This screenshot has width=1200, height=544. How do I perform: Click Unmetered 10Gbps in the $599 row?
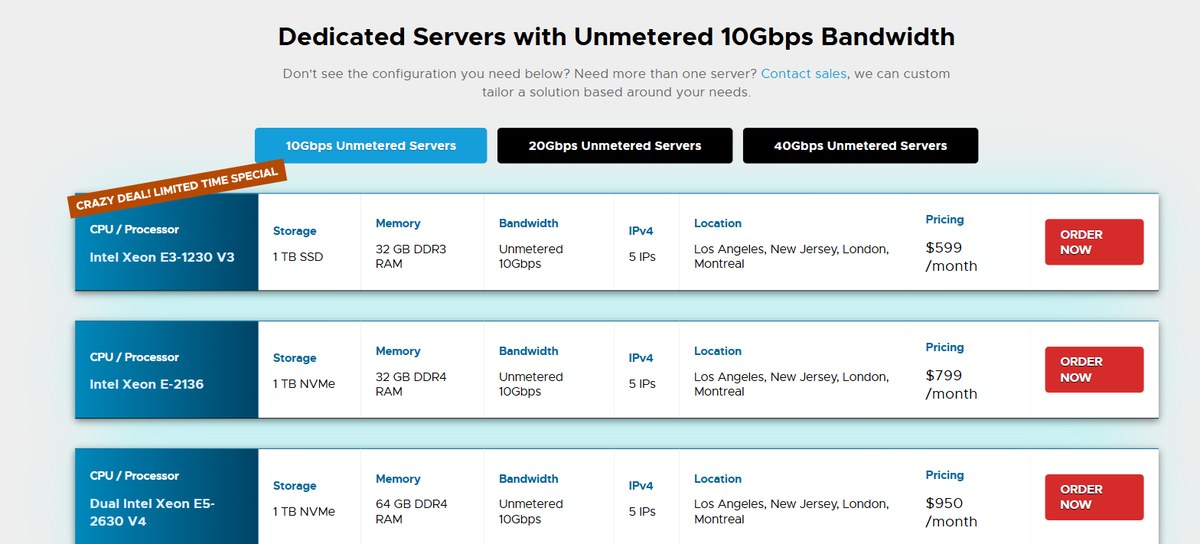[531, 257]
